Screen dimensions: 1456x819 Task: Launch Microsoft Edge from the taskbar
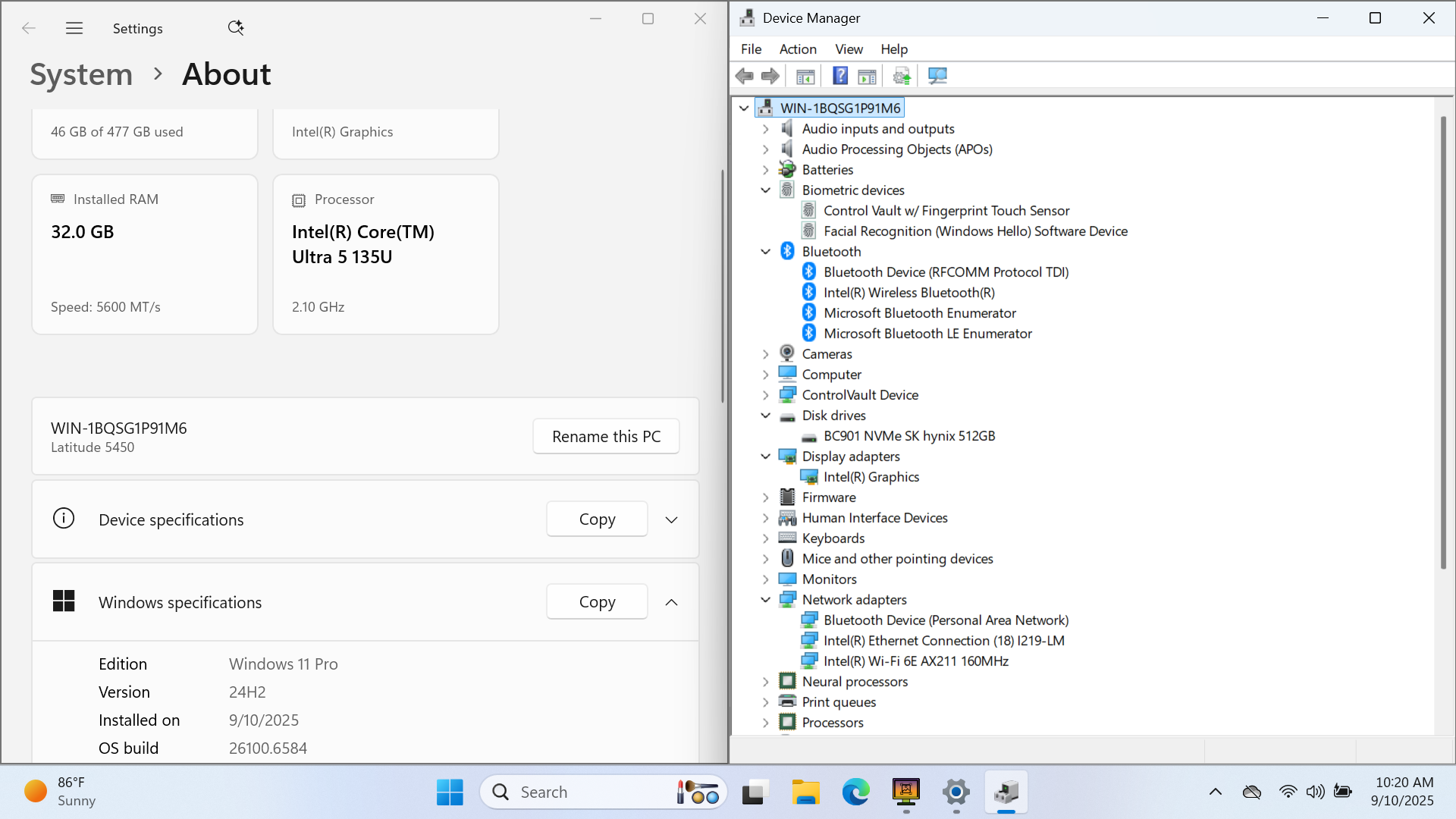point(856,792)
